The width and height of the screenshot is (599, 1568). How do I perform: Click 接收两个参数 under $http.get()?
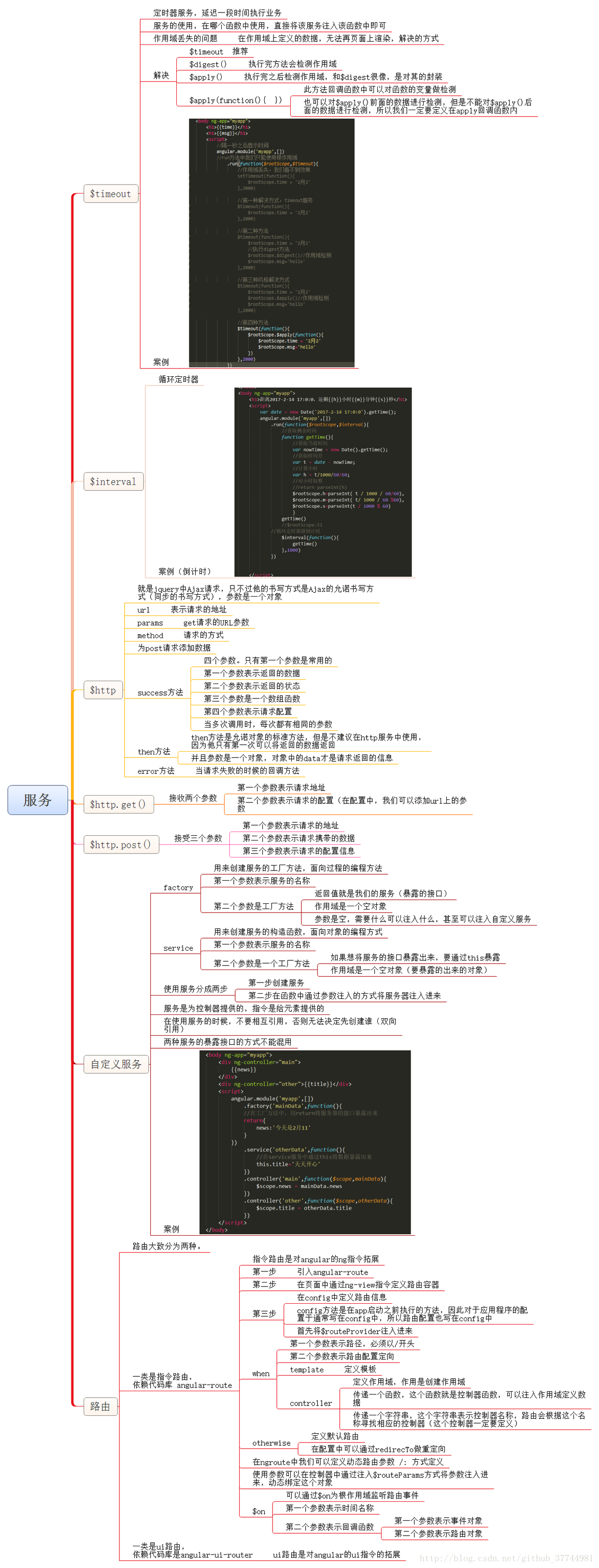(x=193, y=798)
